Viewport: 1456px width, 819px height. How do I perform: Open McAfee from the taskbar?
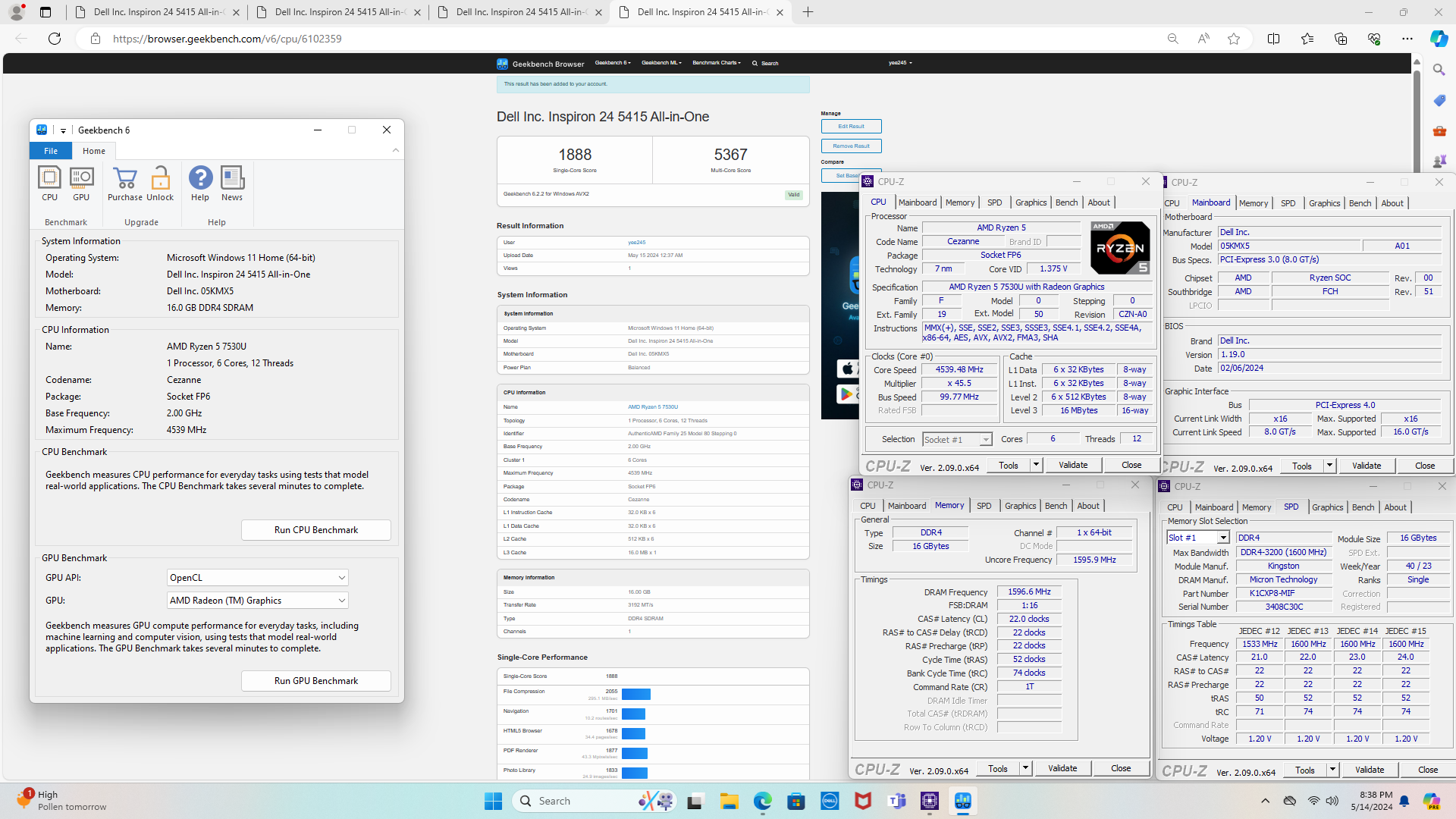coord(863,801)
